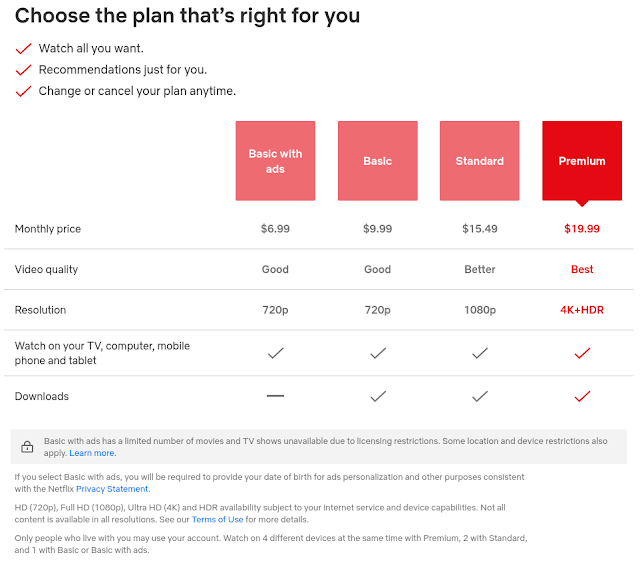Viewport: 640px width, 563px height.
Task: Click the $6.99 monthly price
Action: coord(275,229)
